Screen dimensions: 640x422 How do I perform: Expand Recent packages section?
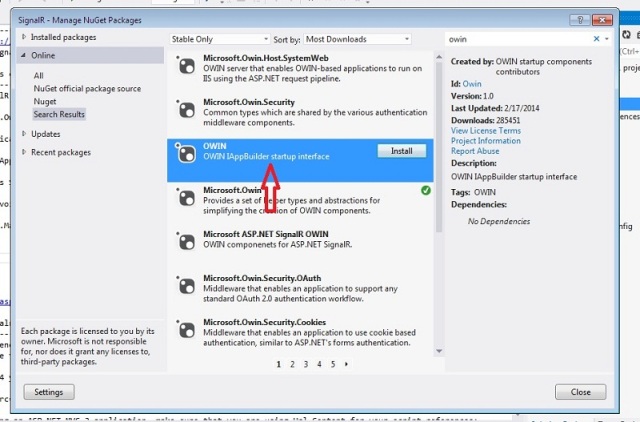pyautogui.click(x=24, y=152)
